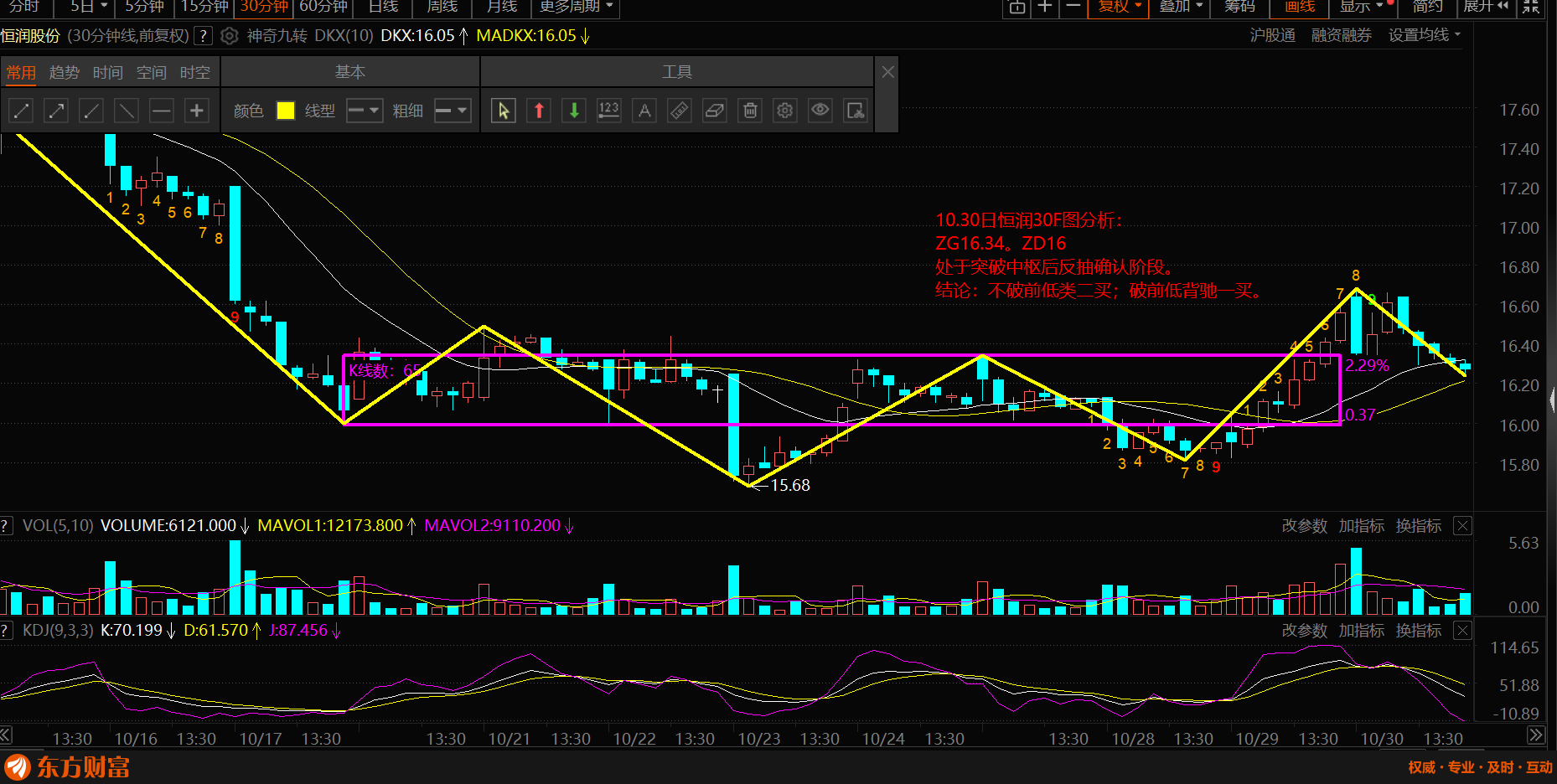This screenshot has width=1557, height=784.
Task: Click the 融资融券 link
Action: point(1341,35)
